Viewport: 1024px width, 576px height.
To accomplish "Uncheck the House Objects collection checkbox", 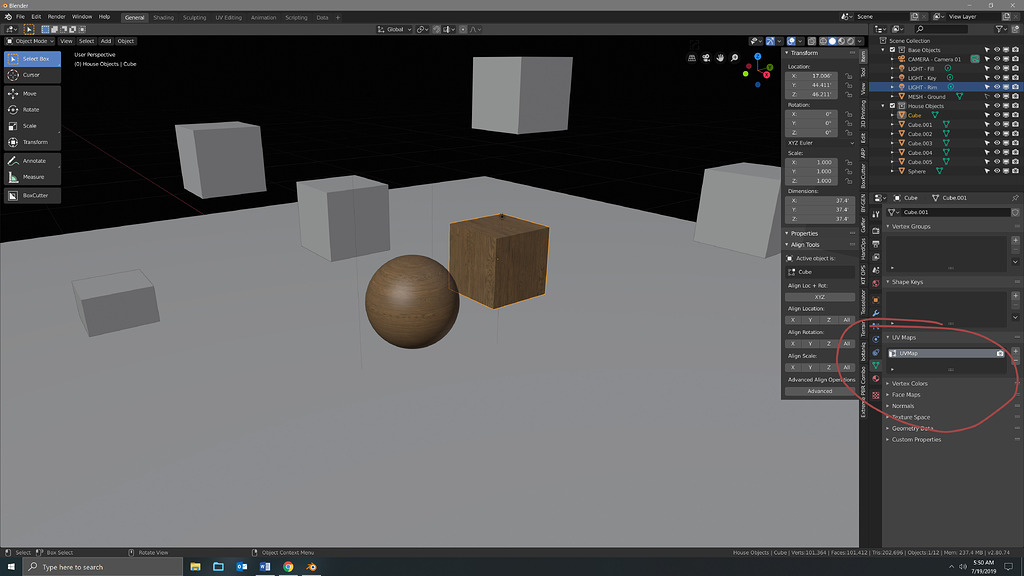I will (893, 106).
